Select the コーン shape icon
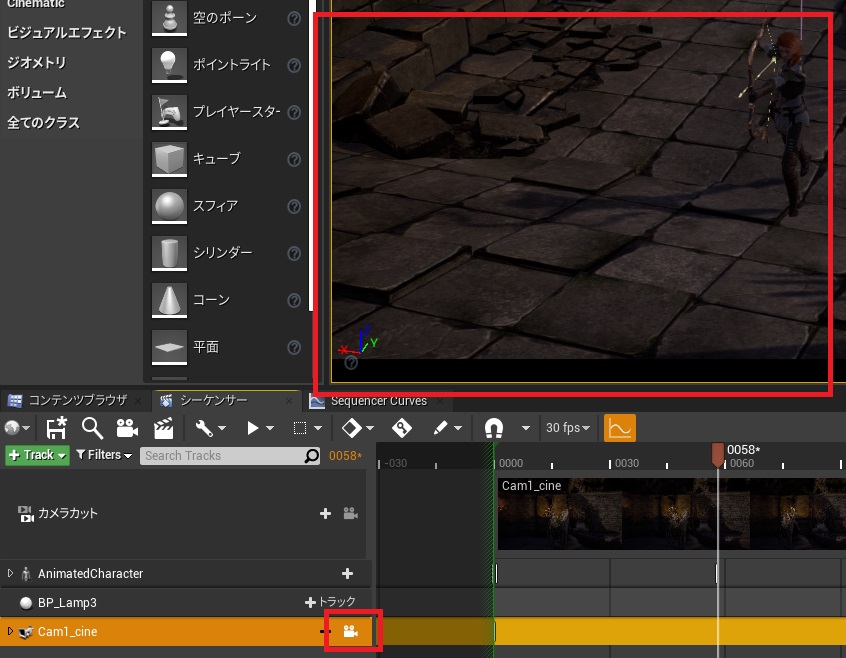This screenshot has width=846, height=658. click(x=169, y=299)
